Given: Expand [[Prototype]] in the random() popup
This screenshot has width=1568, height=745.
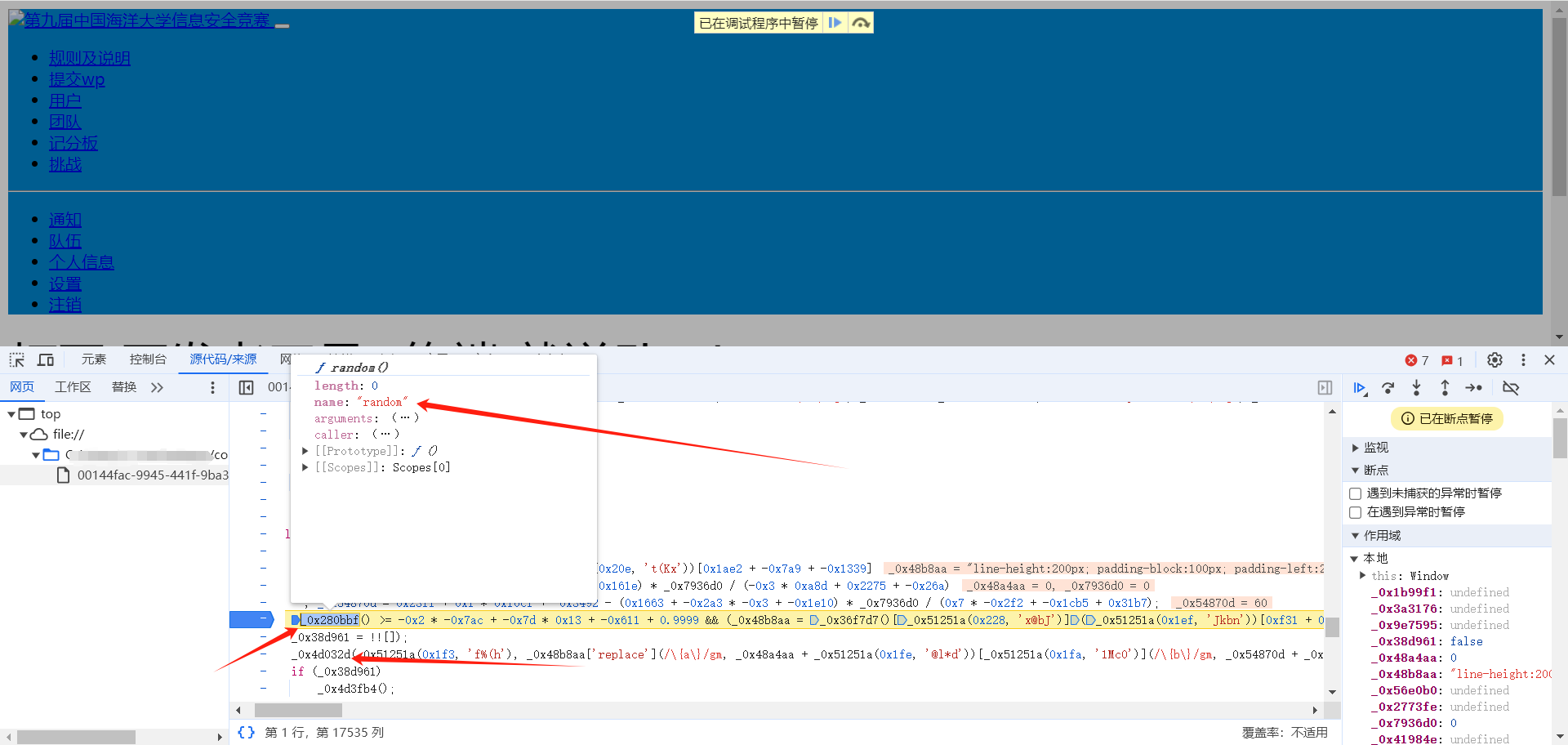Looking at the screenshot, I should [x=305, y=451].
